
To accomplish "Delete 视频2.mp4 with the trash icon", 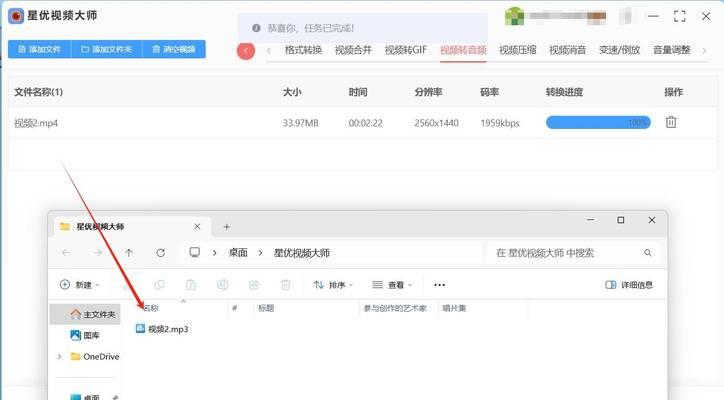I will pyautogui.click(x=671, y=122).
